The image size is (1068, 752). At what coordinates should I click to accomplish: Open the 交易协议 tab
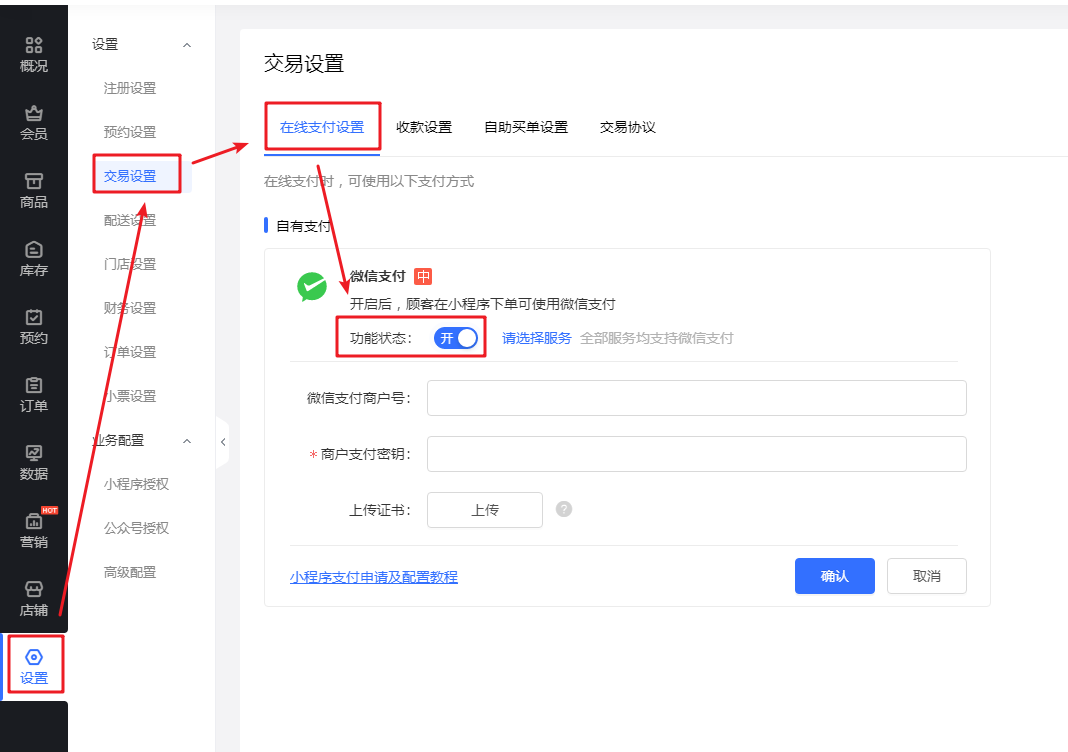pos(627,127)
